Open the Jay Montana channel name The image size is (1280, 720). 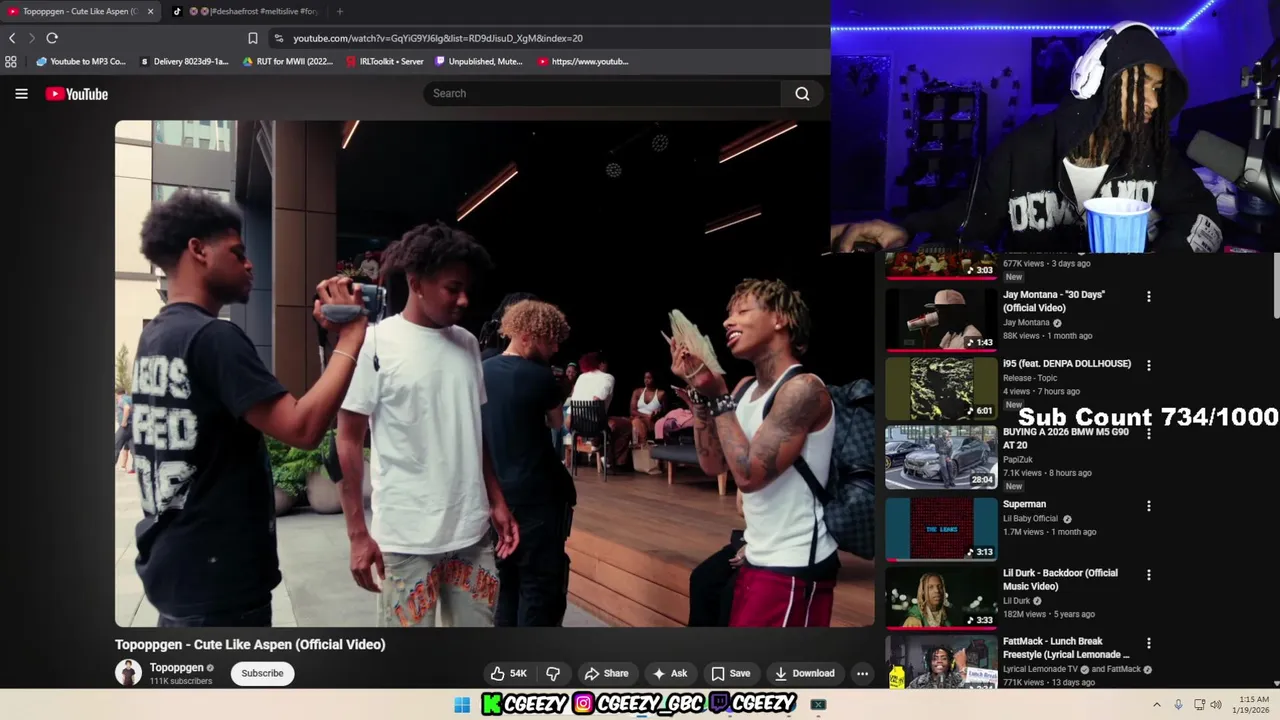1026,323
